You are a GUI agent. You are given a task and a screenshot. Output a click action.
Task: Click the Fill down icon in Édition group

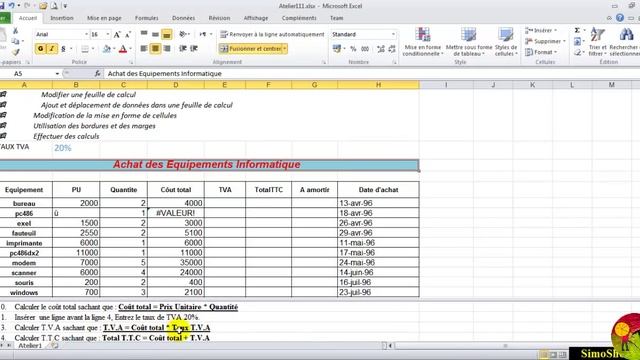[x=577, y=41]
